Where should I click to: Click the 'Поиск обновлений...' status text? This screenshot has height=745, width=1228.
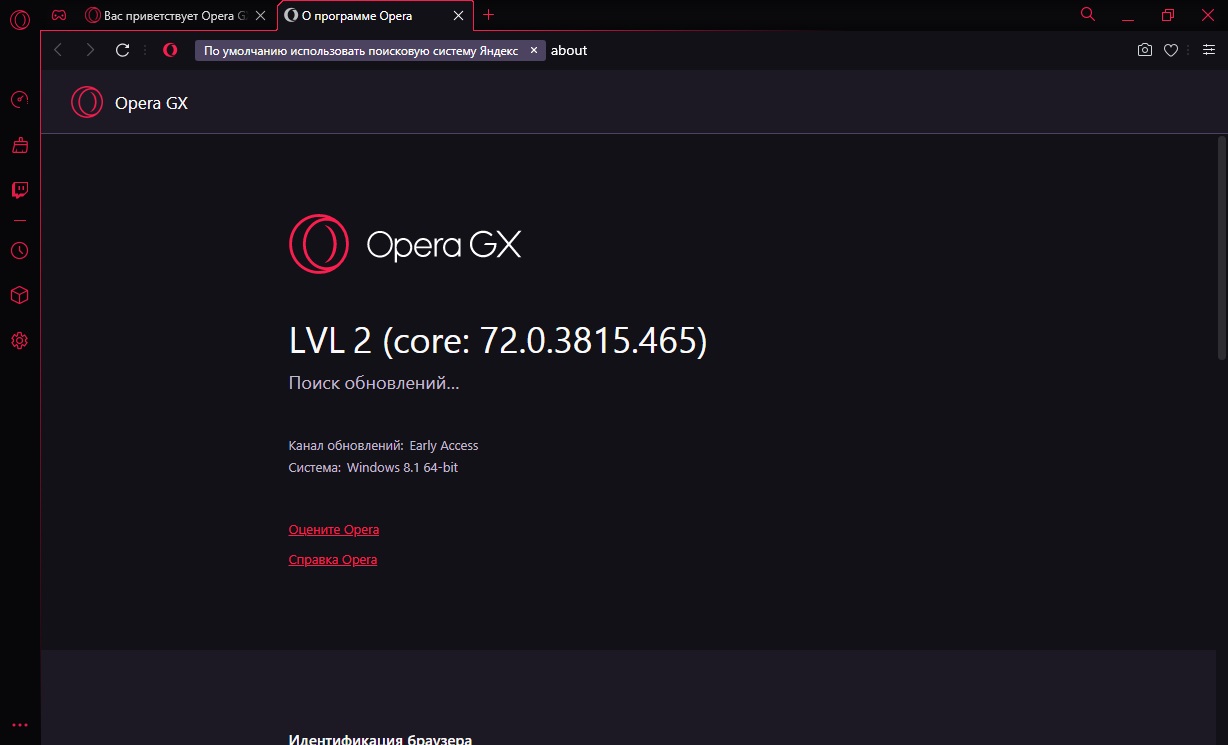click(x=374, y=383)
